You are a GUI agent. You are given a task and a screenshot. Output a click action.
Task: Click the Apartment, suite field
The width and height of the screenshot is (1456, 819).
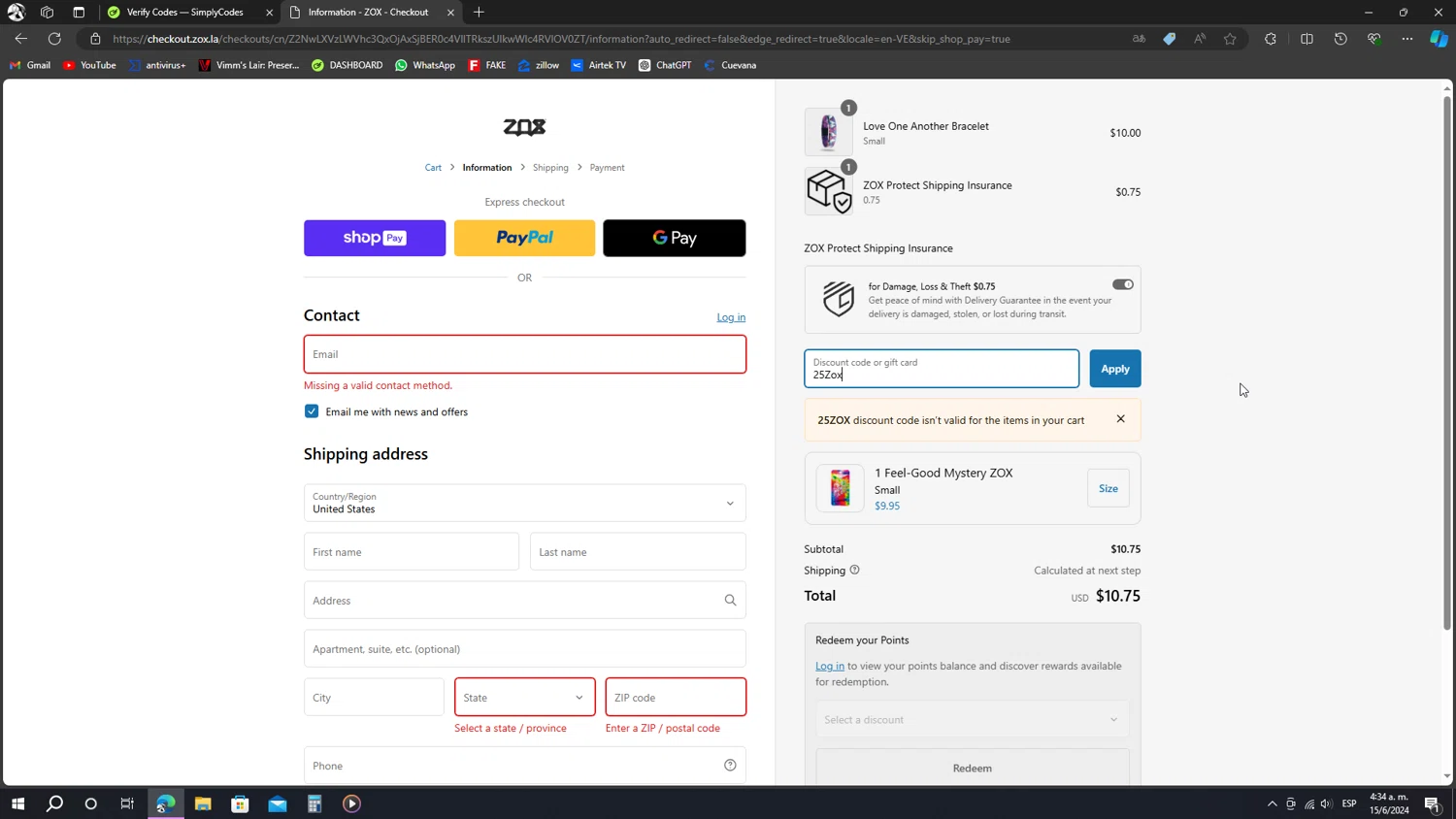[524, 648]
